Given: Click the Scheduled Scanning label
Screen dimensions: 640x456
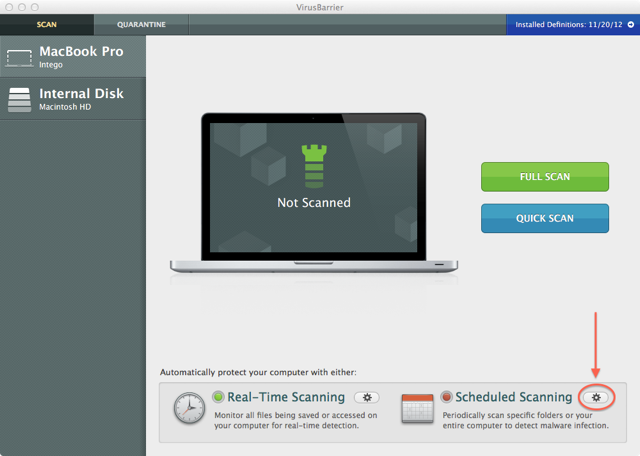Looking at the screenshot, I should coord(513,397).
